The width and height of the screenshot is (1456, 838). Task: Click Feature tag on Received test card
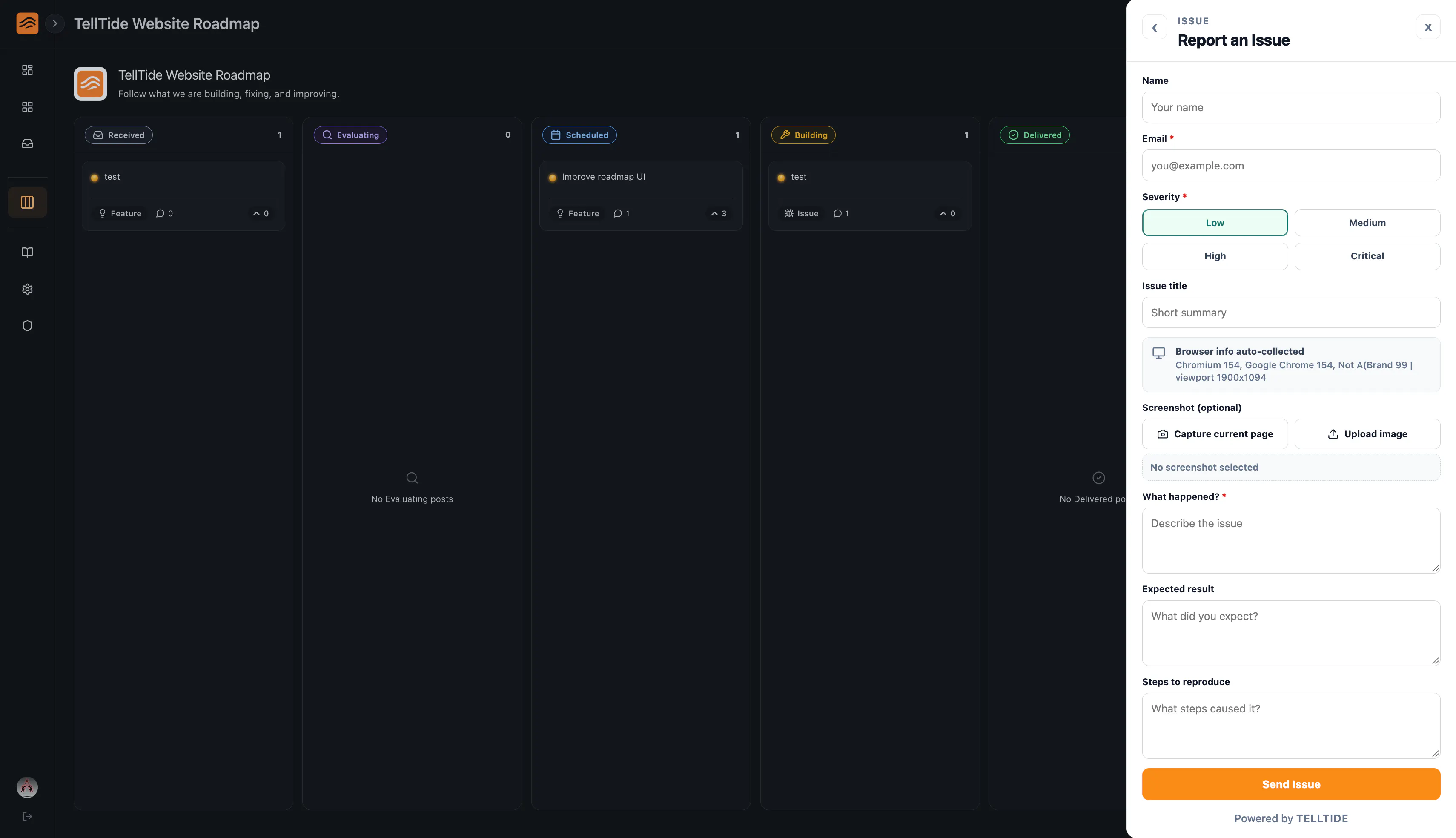coord(120,213)
